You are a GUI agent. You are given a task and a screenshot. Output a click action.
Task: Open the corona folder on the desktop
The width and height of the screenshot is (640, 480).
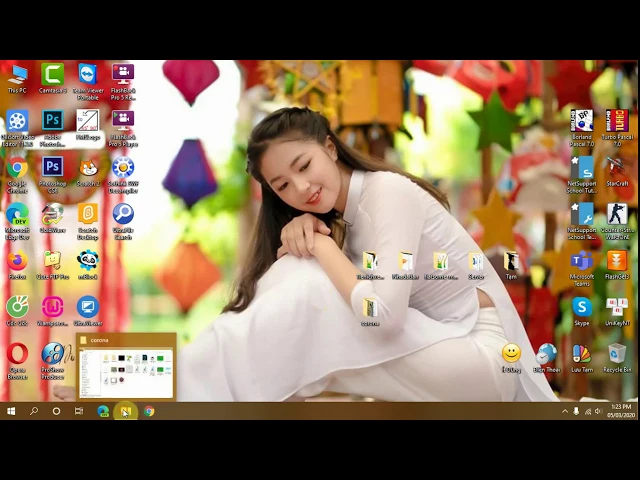click(x=370, y=309)
